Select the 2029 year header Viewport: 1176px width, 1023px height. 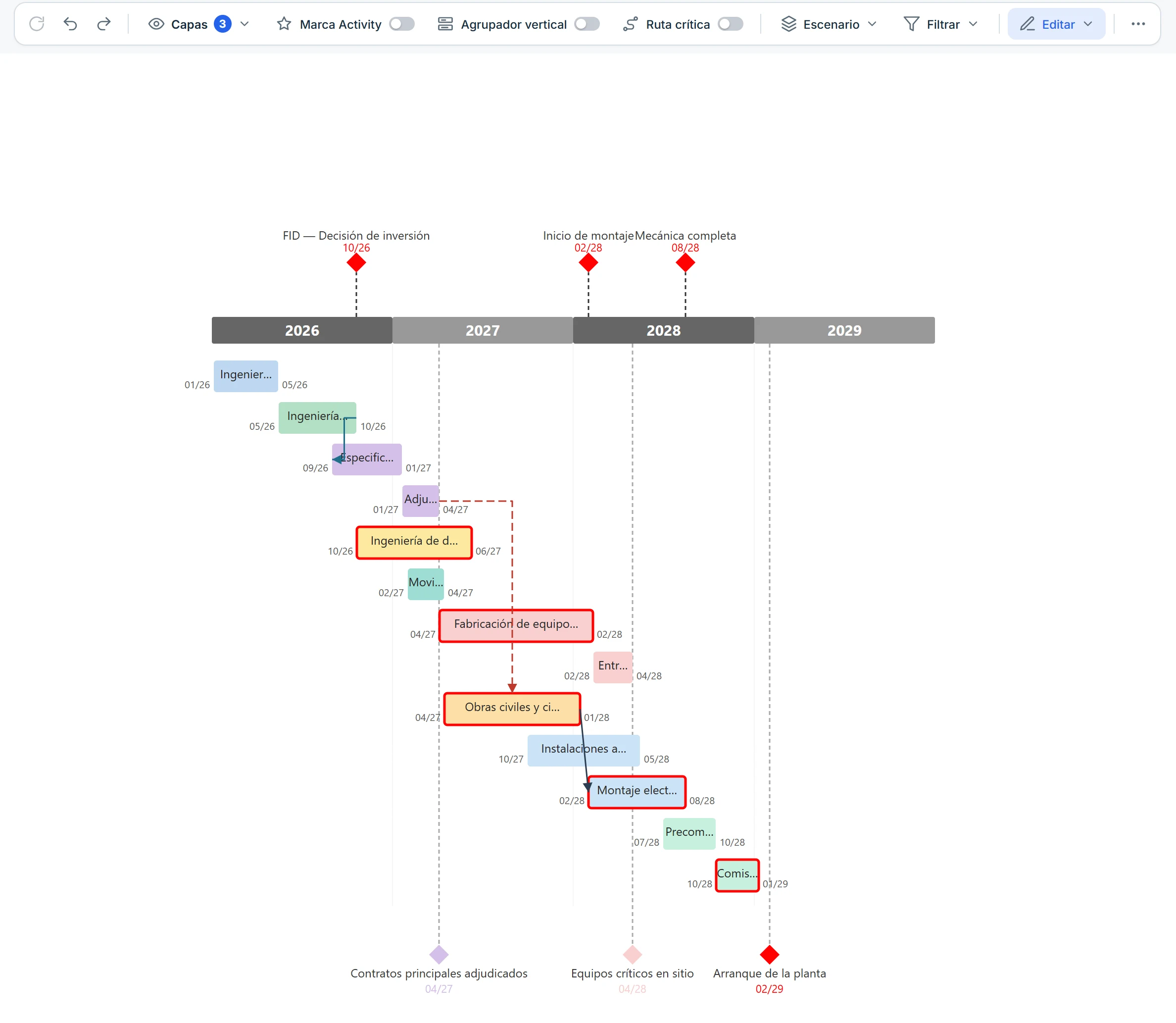(x=844, y=331)
